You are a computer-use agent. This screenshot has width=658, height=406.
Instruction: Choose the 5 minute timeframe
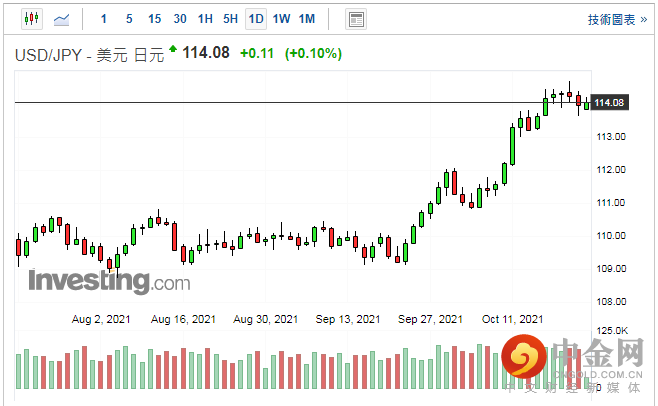click(129, 19)
